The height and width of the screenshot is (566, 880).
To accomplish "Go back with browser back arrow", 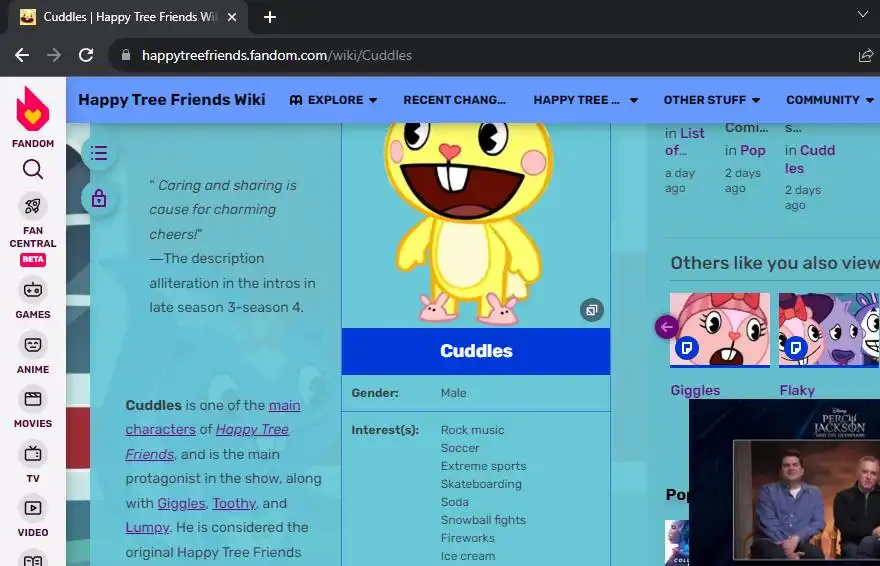I will pyautogui.click(x=22, y=55).
